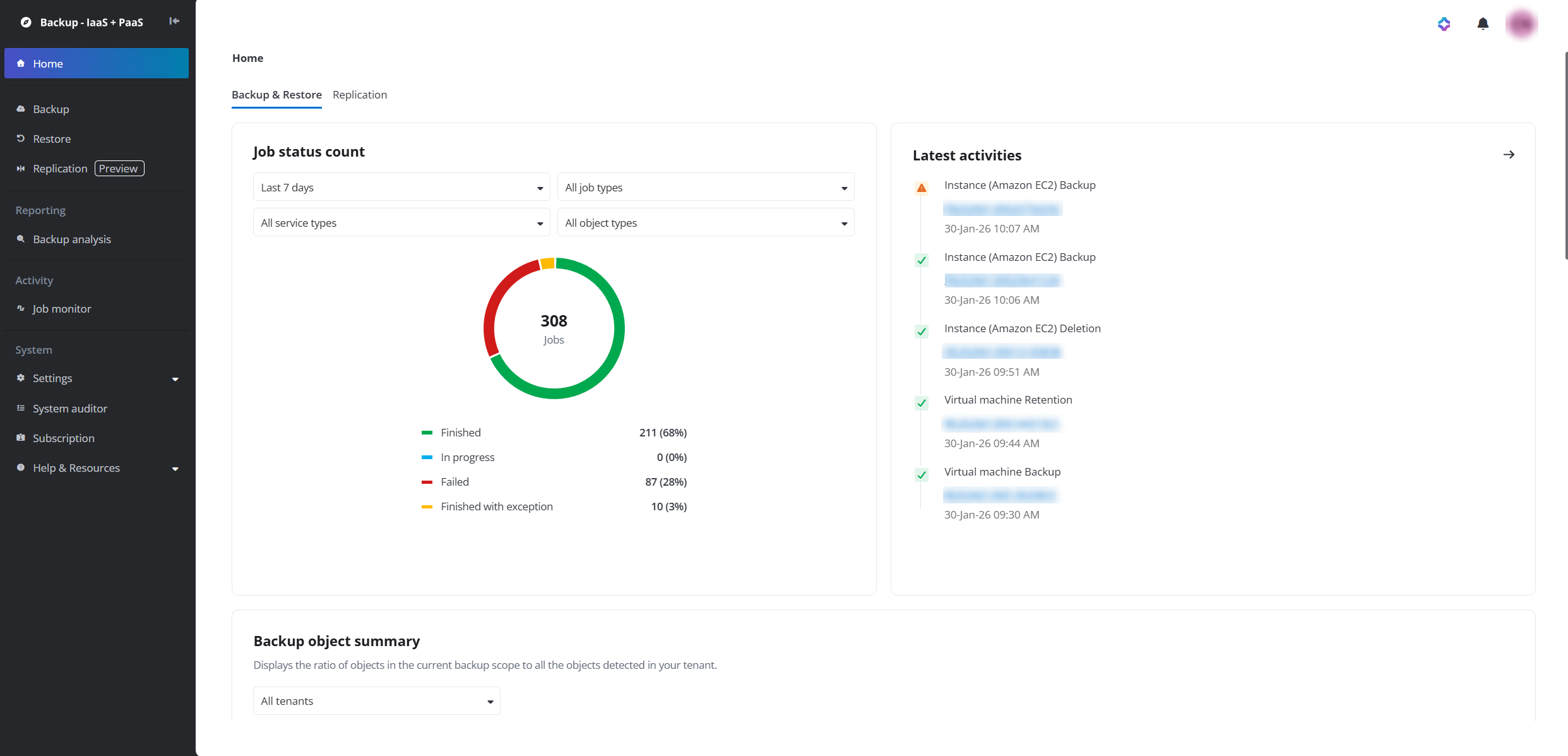This screenshot has height=756, width=1568.
Task: Open the Last 7 days dropdown
Action: (x=401, y=188)
